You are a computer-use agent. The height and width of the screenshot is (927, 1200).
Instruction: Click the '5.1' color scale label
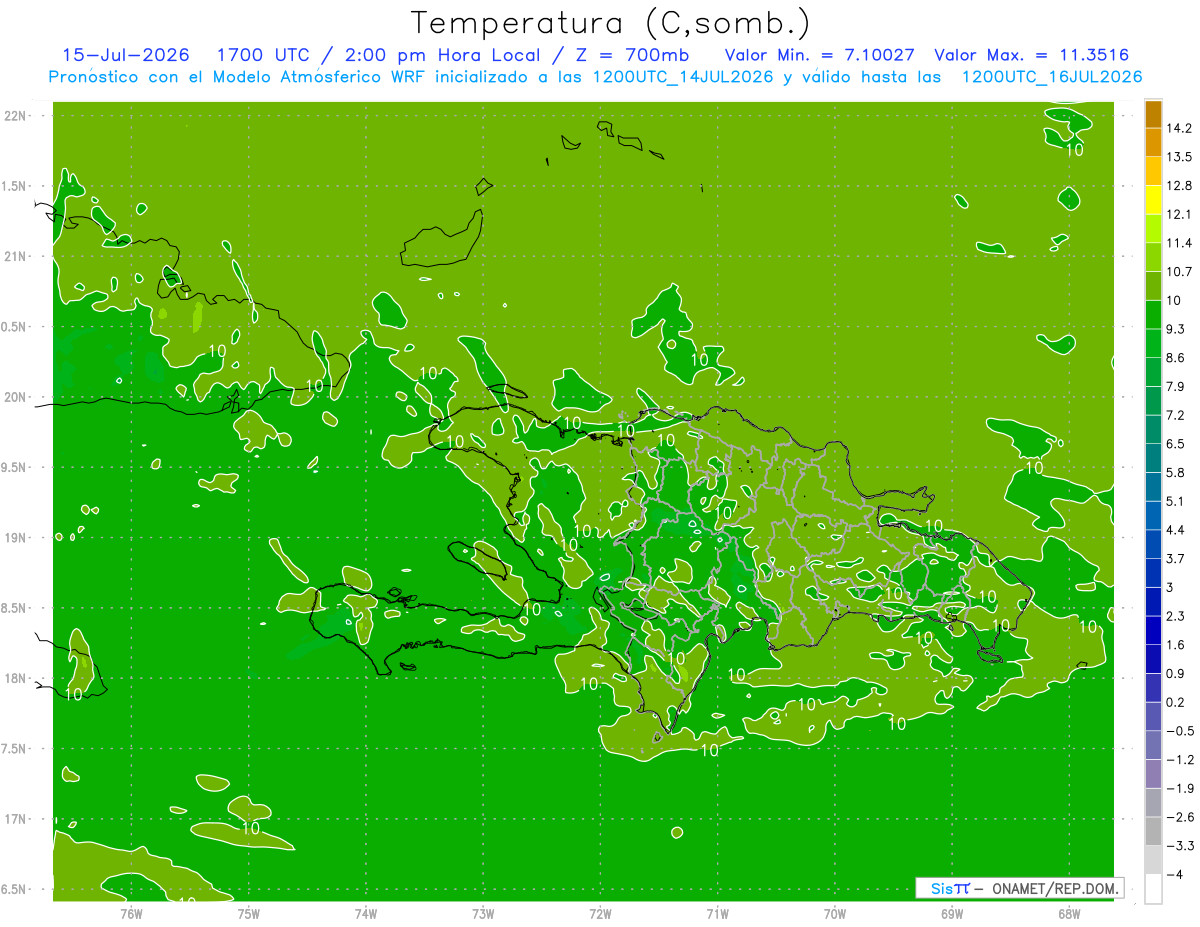(1176, 501)
